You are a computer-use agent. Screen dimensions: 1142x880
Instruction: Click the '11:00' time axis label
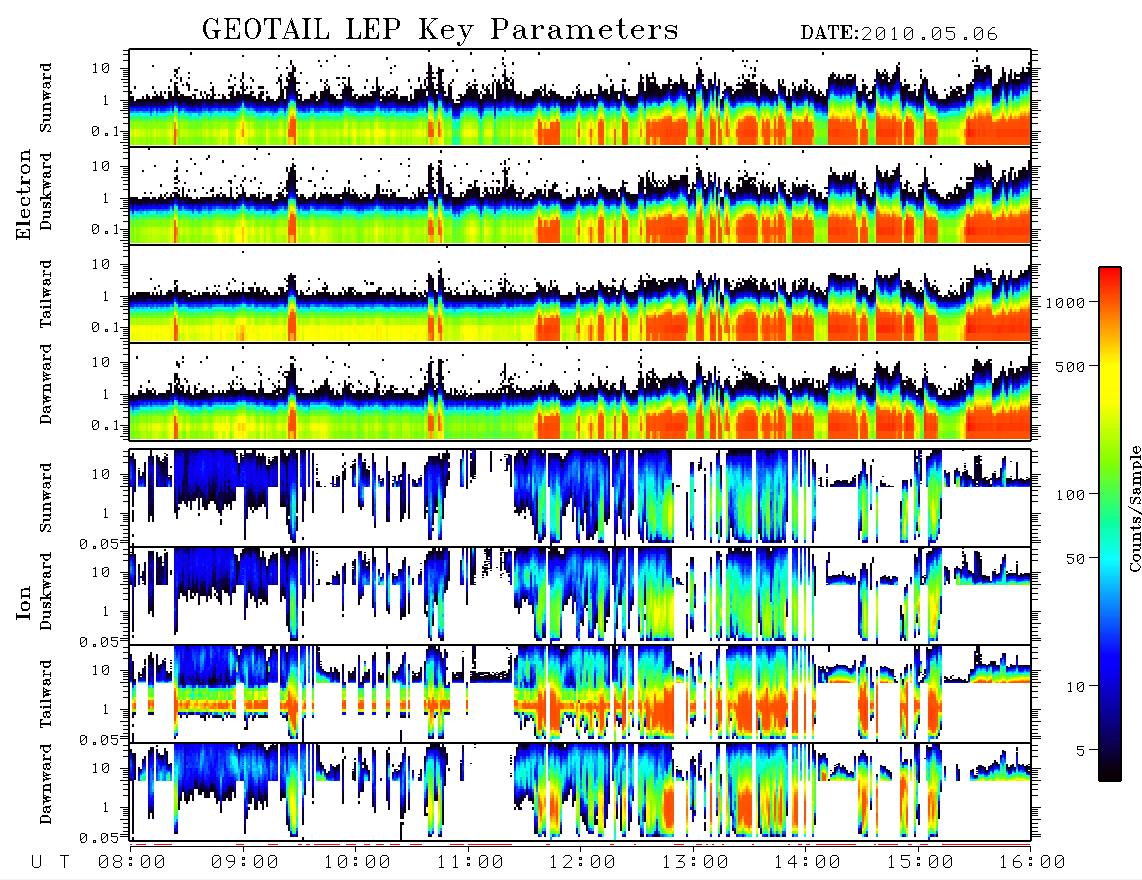click(470, 862)
